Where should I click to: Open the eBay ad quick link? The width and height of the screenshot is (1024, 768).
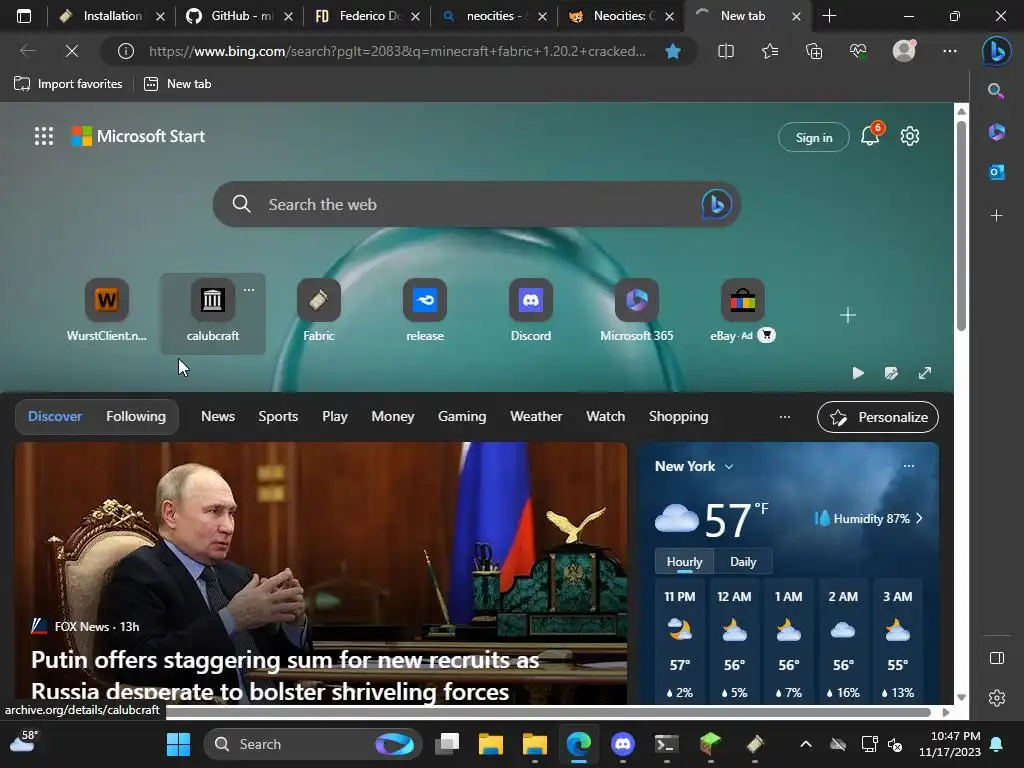point(743,312)
